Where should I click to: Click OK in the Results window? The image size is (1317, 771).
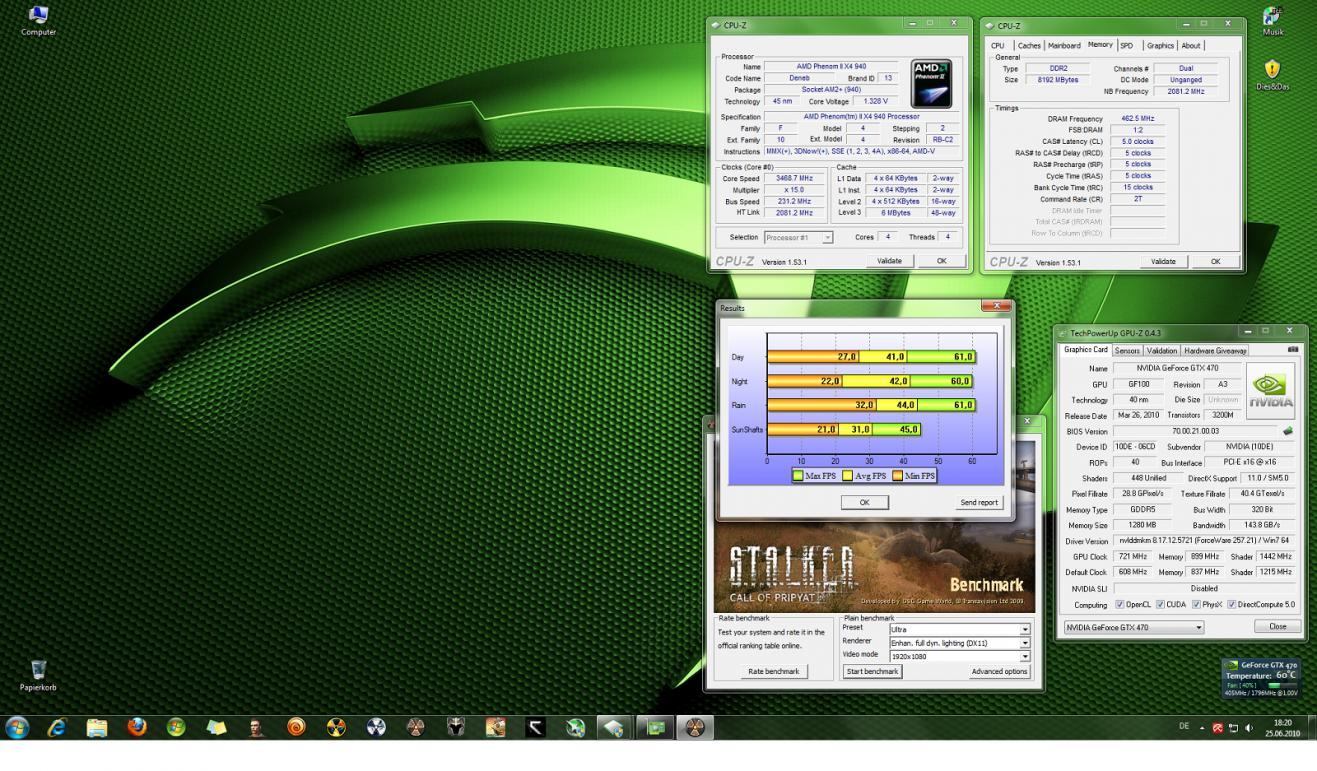click(865, 502)
